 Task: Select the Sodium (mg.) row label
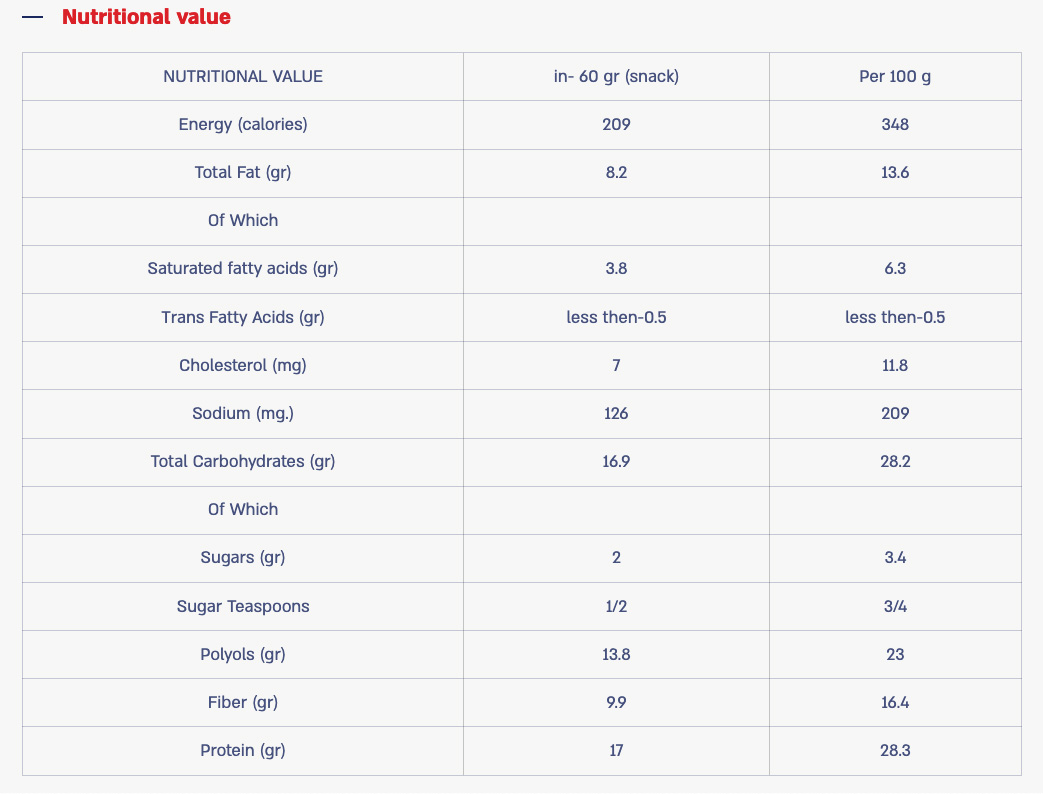point(243,413)
